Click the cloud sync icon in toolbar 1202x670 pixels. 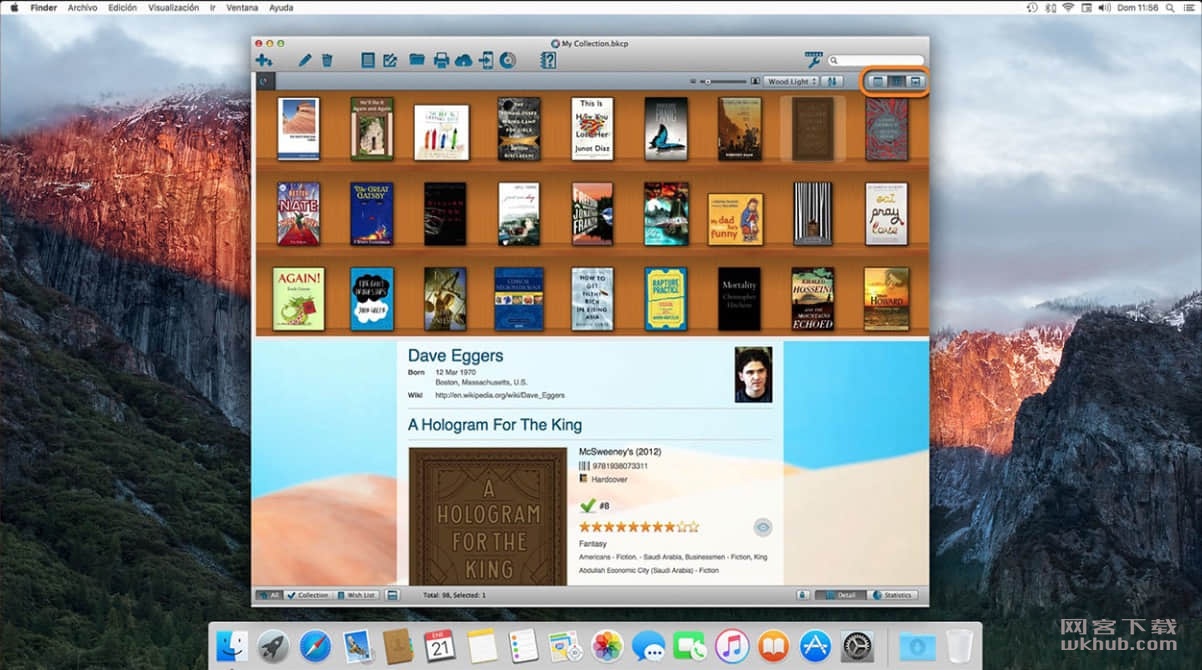pyautogui.click(x=464, y=61)
